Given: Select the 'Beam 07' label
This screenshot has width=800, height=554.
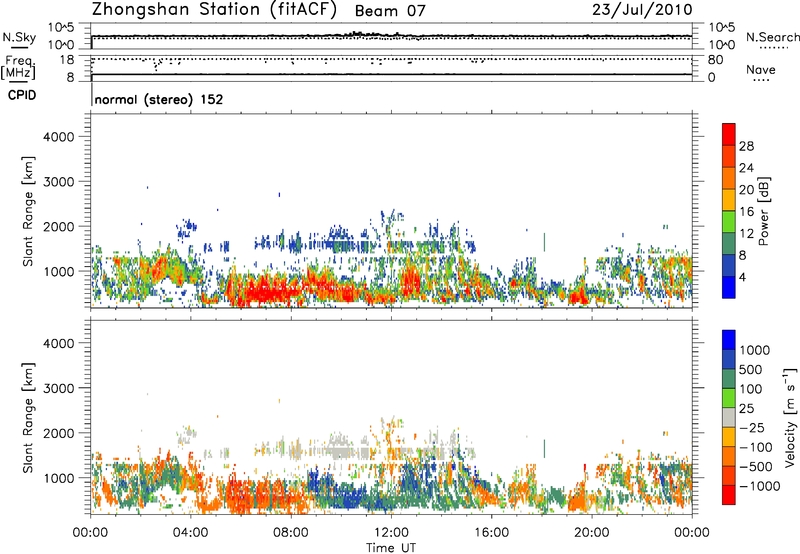Looking at the screenshot, I should [390, 11].
